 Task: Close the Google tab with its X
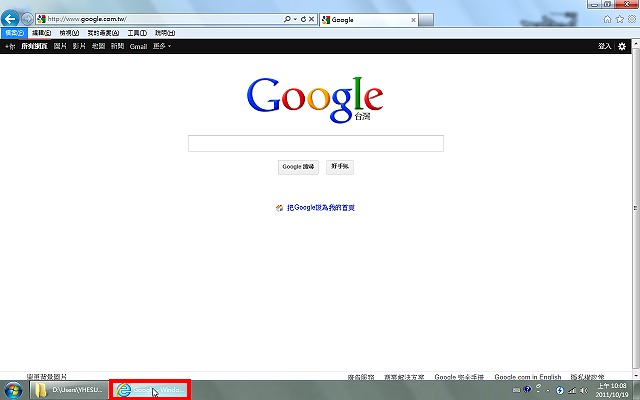tap(413, 20)
